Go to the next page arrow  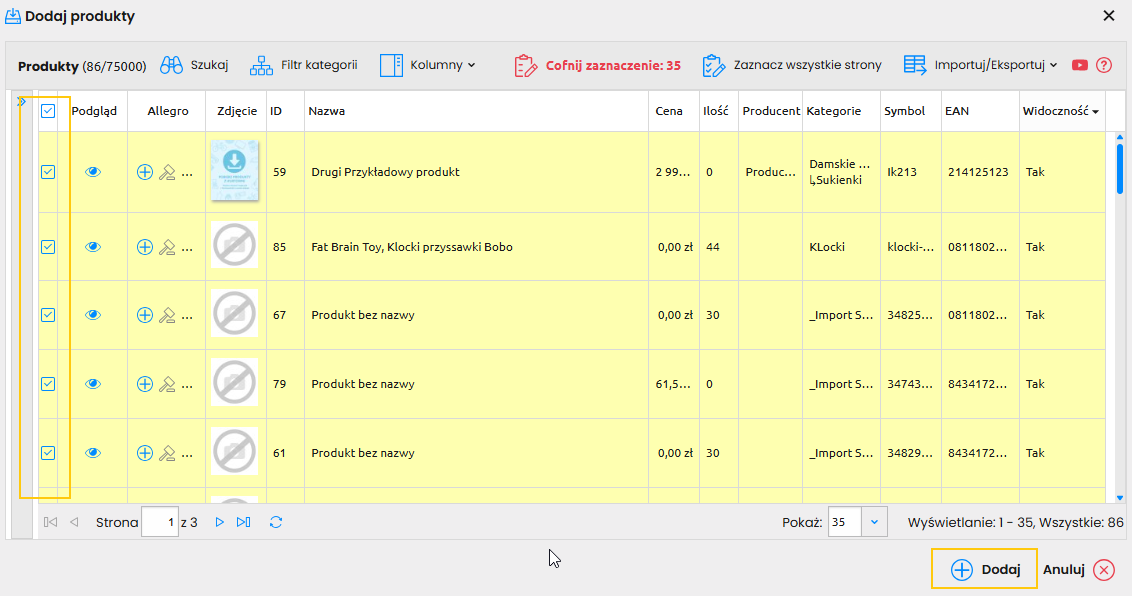coord(219,522)
